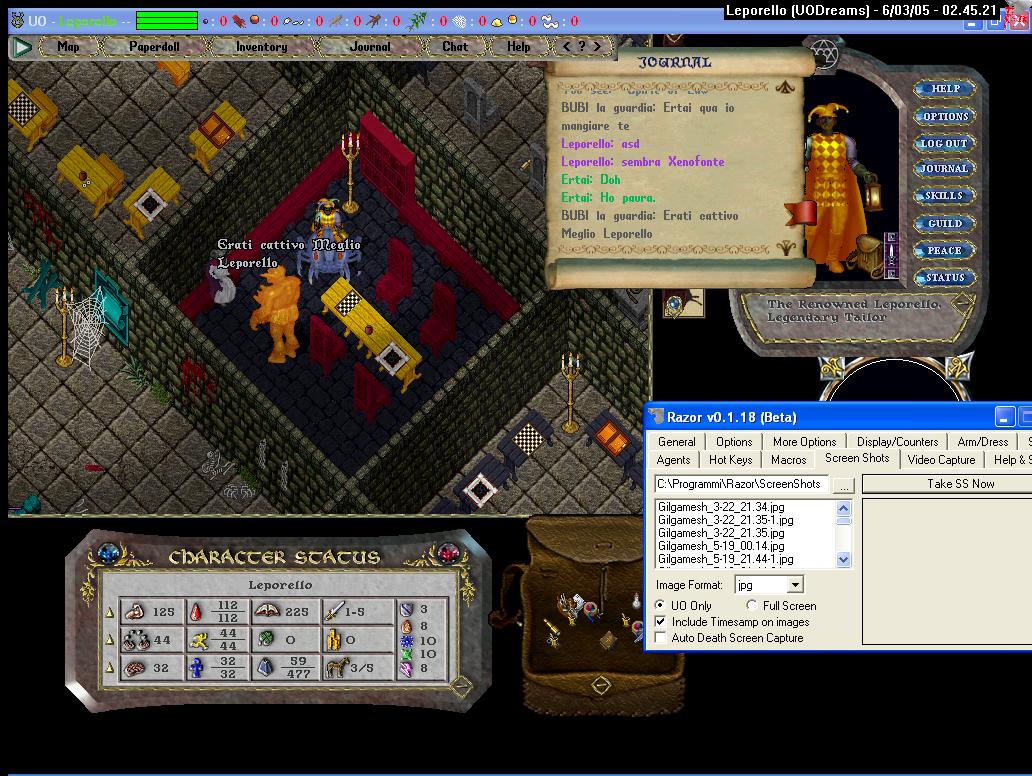Screen dimensions: 1032x776
Task: Click the horse followers icon in Character Status
Action: tap(336, 667)
